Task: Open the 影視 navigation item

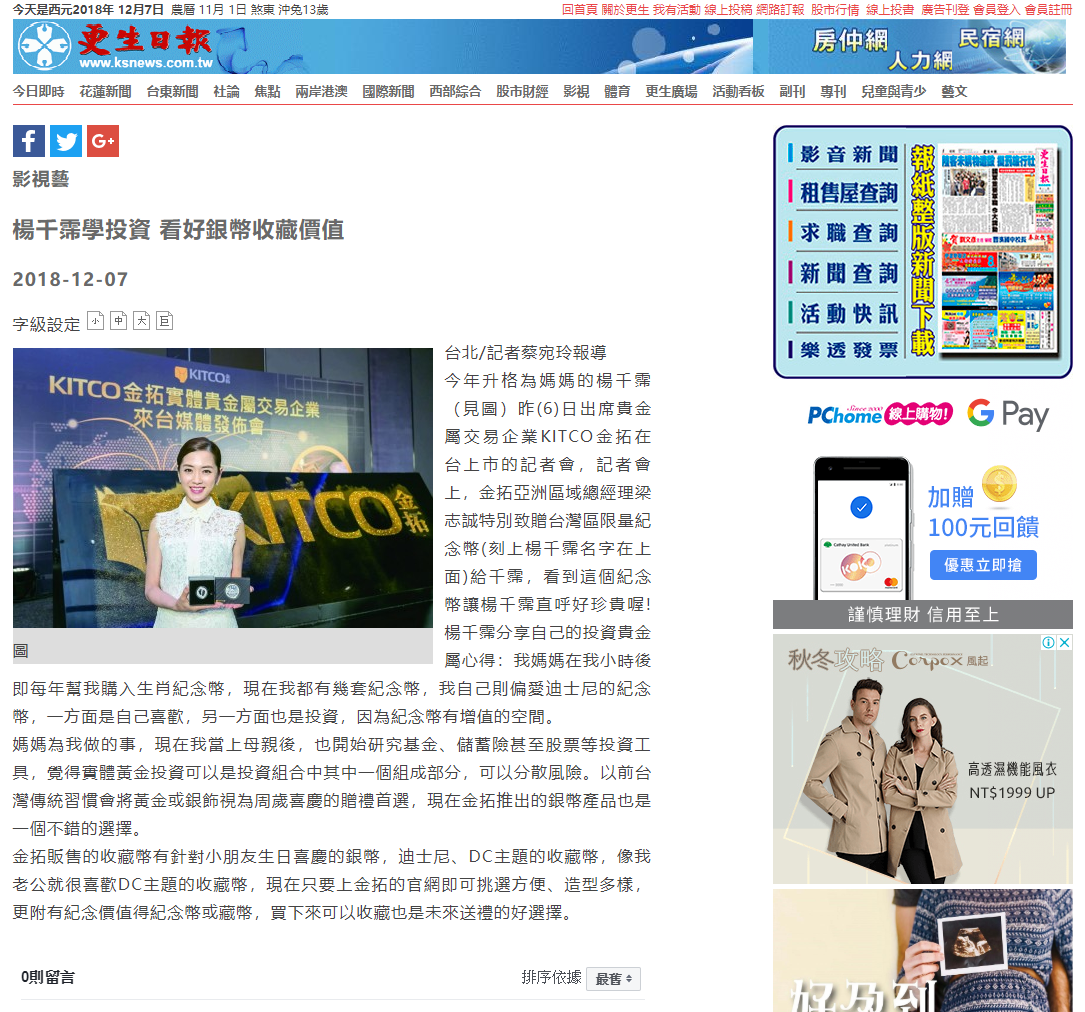Action: (576, 91)
